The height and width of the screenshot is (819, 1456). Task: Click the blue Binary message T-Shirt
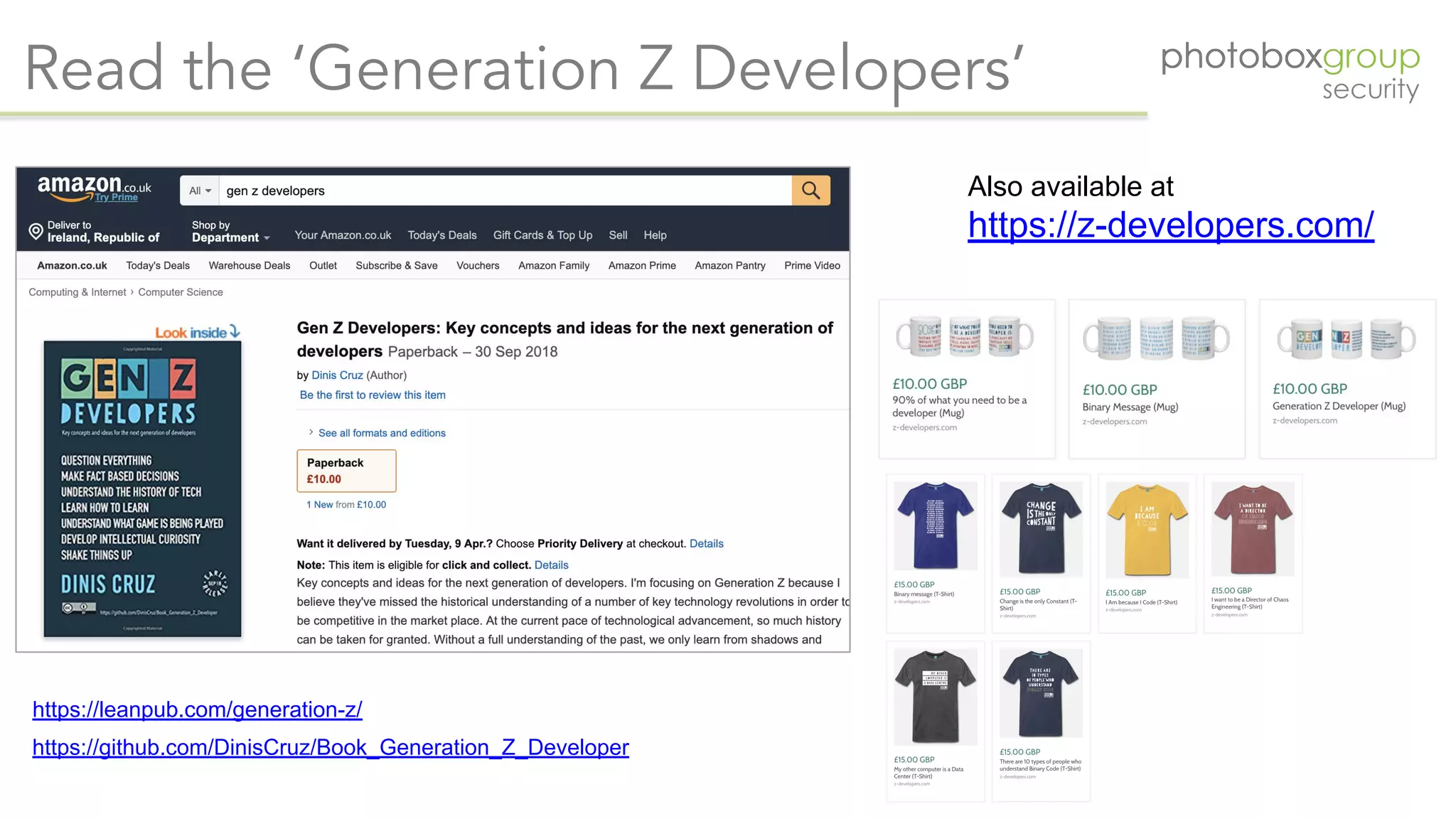coord(935,553)
